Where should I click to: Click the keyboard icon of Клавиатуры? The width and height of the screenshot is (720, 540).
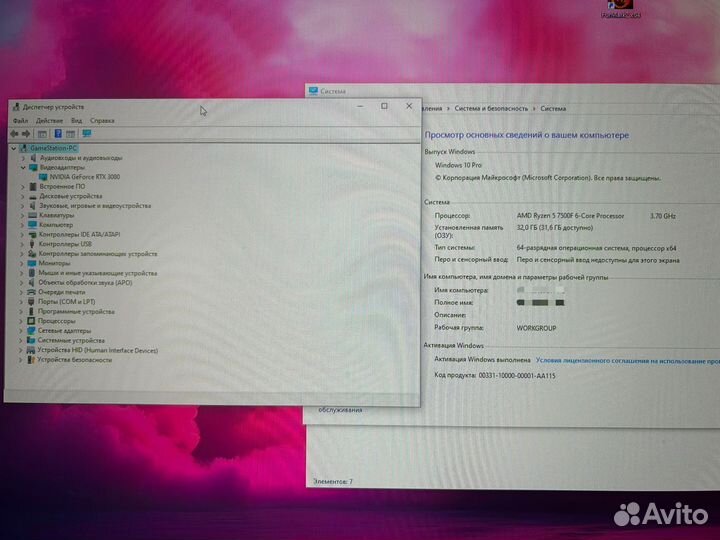tap(32, 215)
